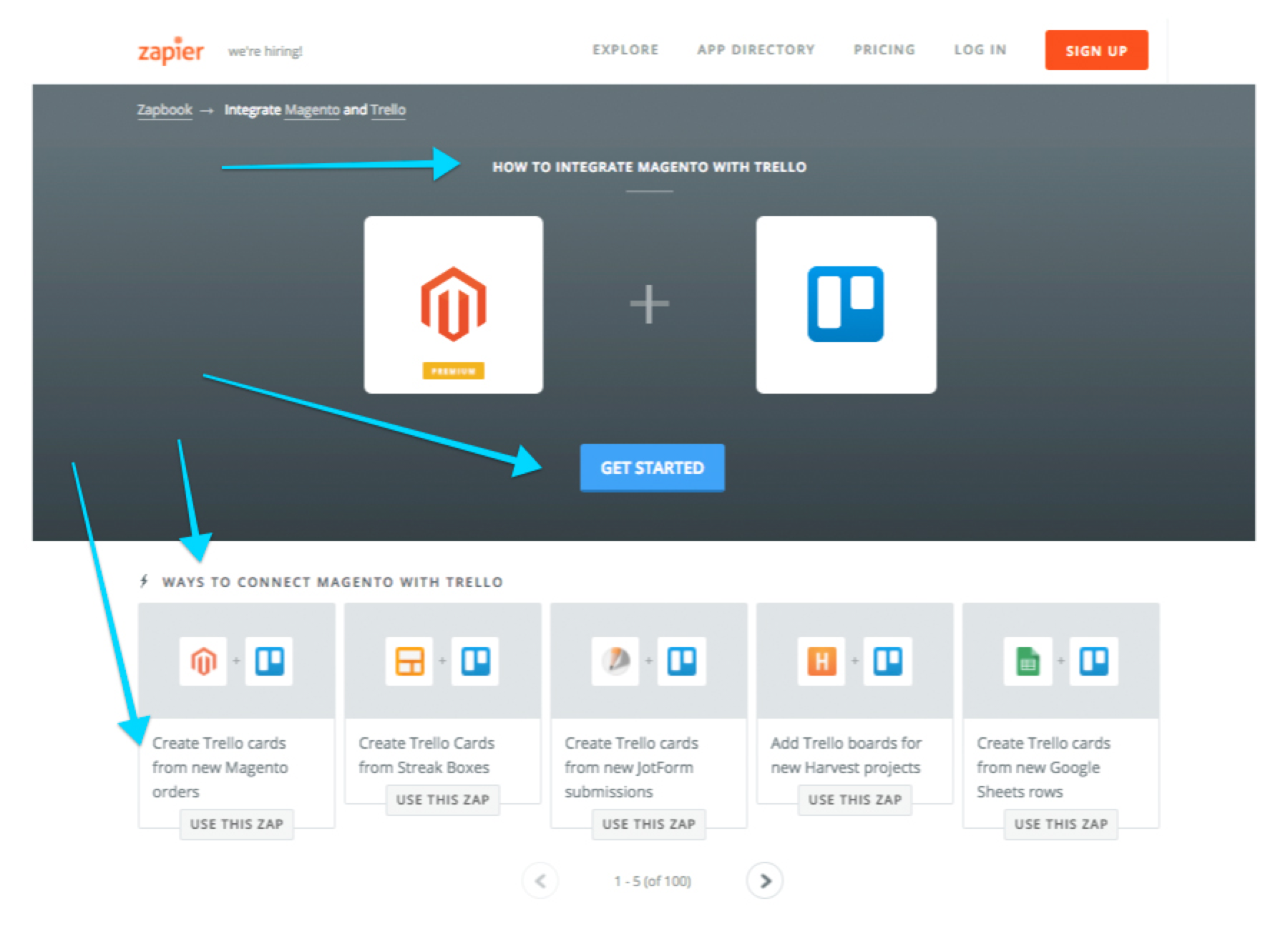Open 'Create Trello cards from new Magento orders'

[220, 767]
